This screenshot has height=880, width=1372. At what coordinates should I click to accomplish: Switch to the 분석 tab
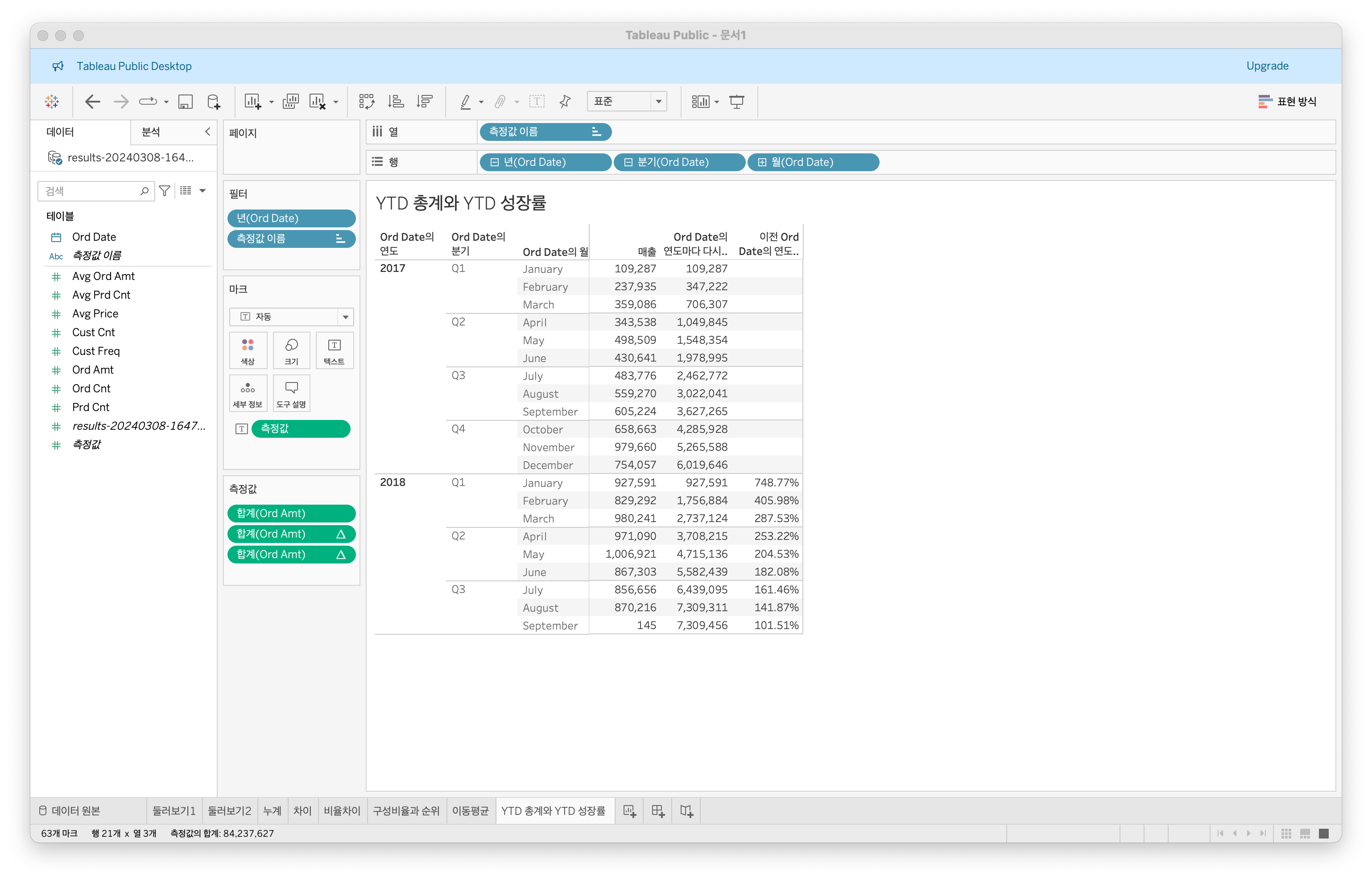[x=151, y=132]
